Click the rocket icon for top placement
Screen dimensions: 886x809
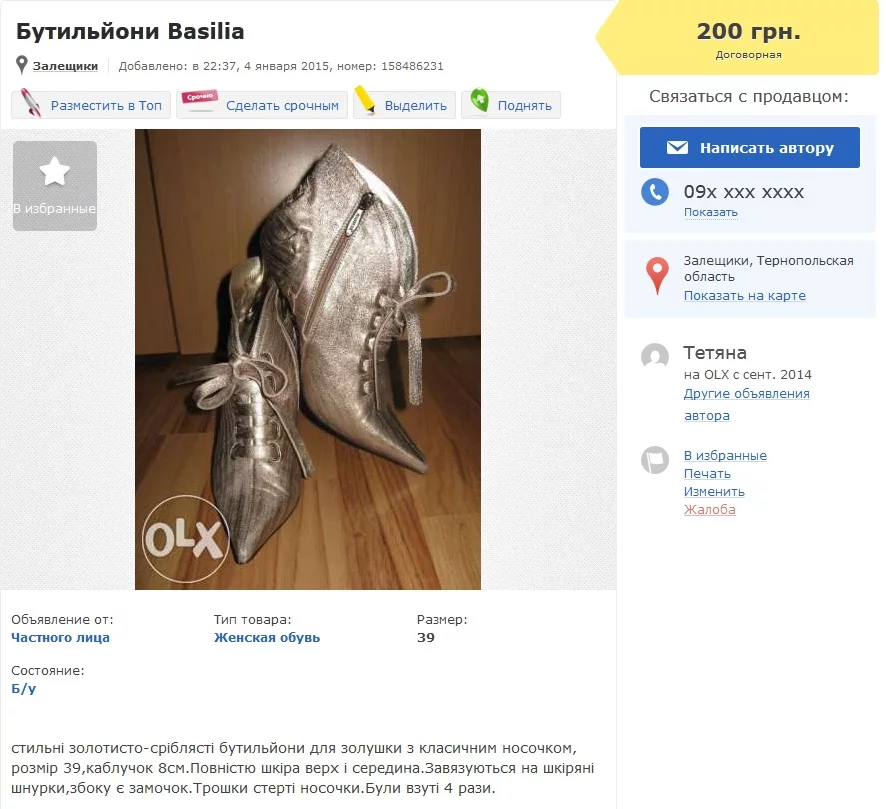click(31, 105)
